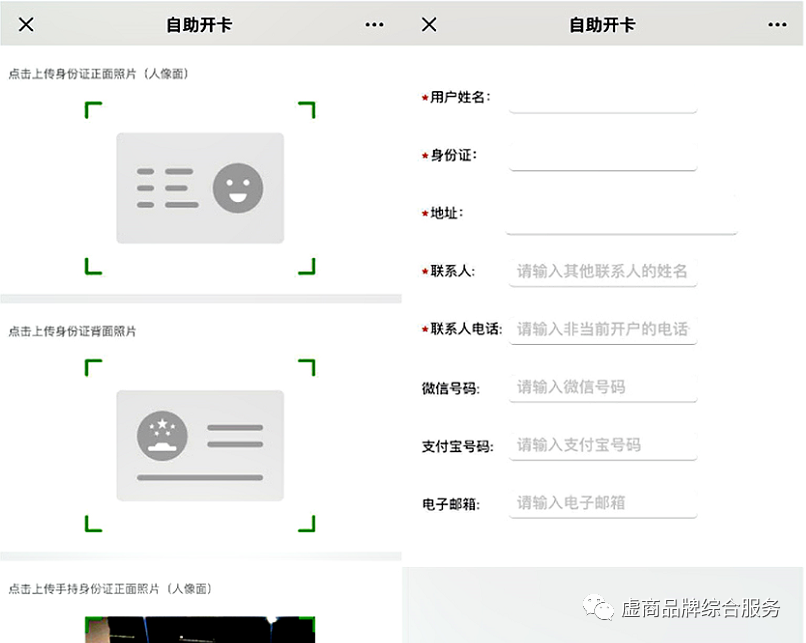Tap the 点击上传身份证背面照片 label
Viewport: 806px width, 643px height.
tap(72, 331)
